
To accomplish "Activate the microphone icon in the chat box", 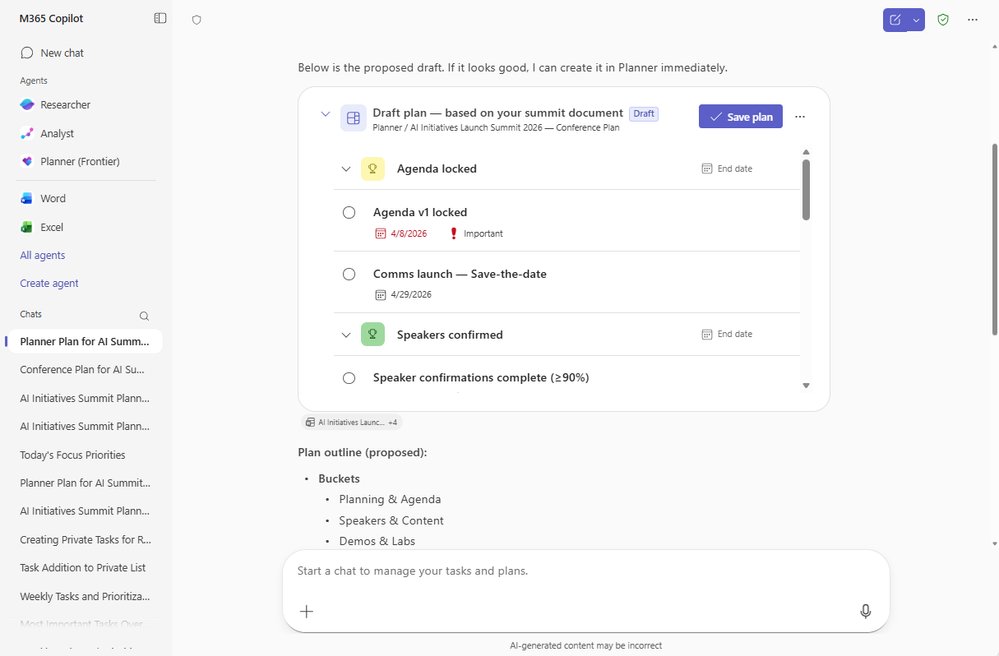I will click(x=865, y=610).
